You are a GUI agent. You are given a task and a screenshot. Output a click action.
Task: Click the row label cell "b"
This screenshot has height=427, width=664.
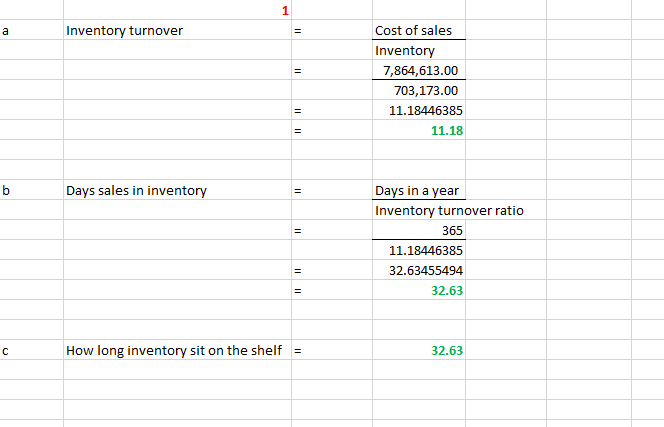(x=8, y=191)
